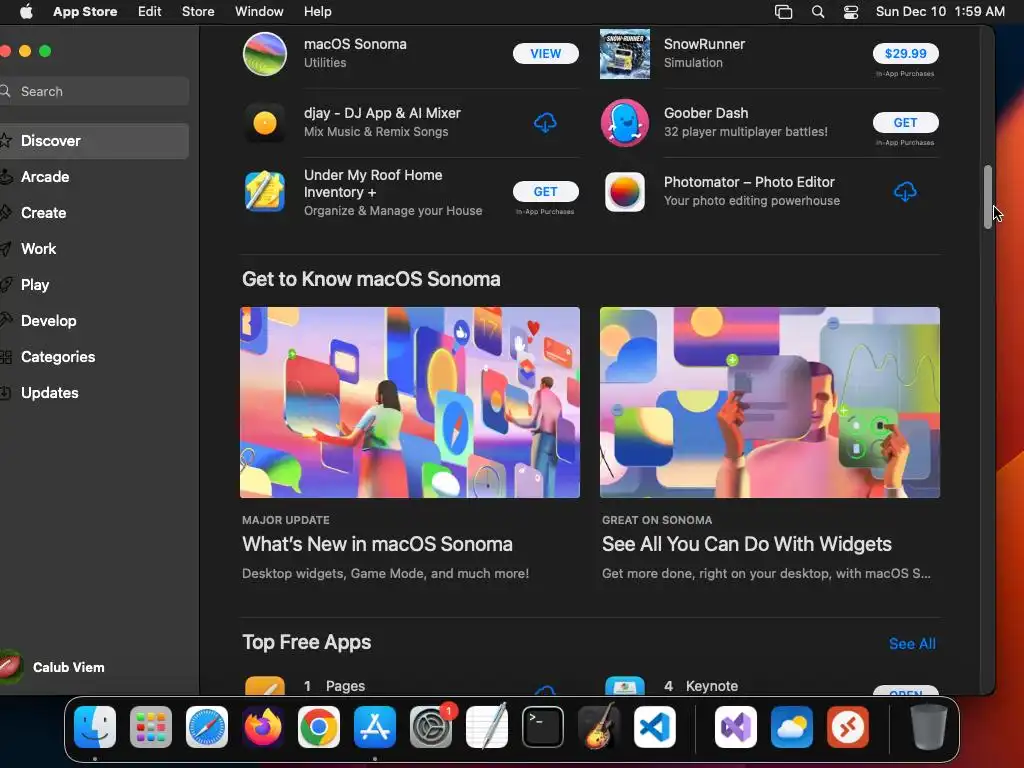Open macOS Sonoma app icon
Screen dimensions: 1024x768
[x=264, y=54]
